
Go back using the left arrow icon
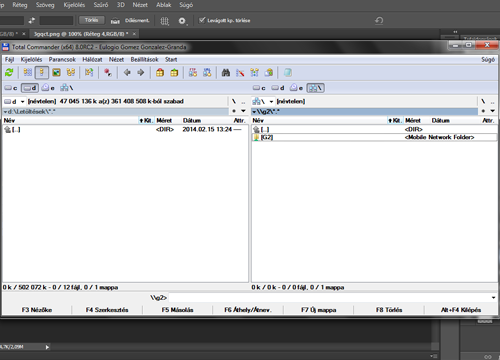(x=127, y=72)
